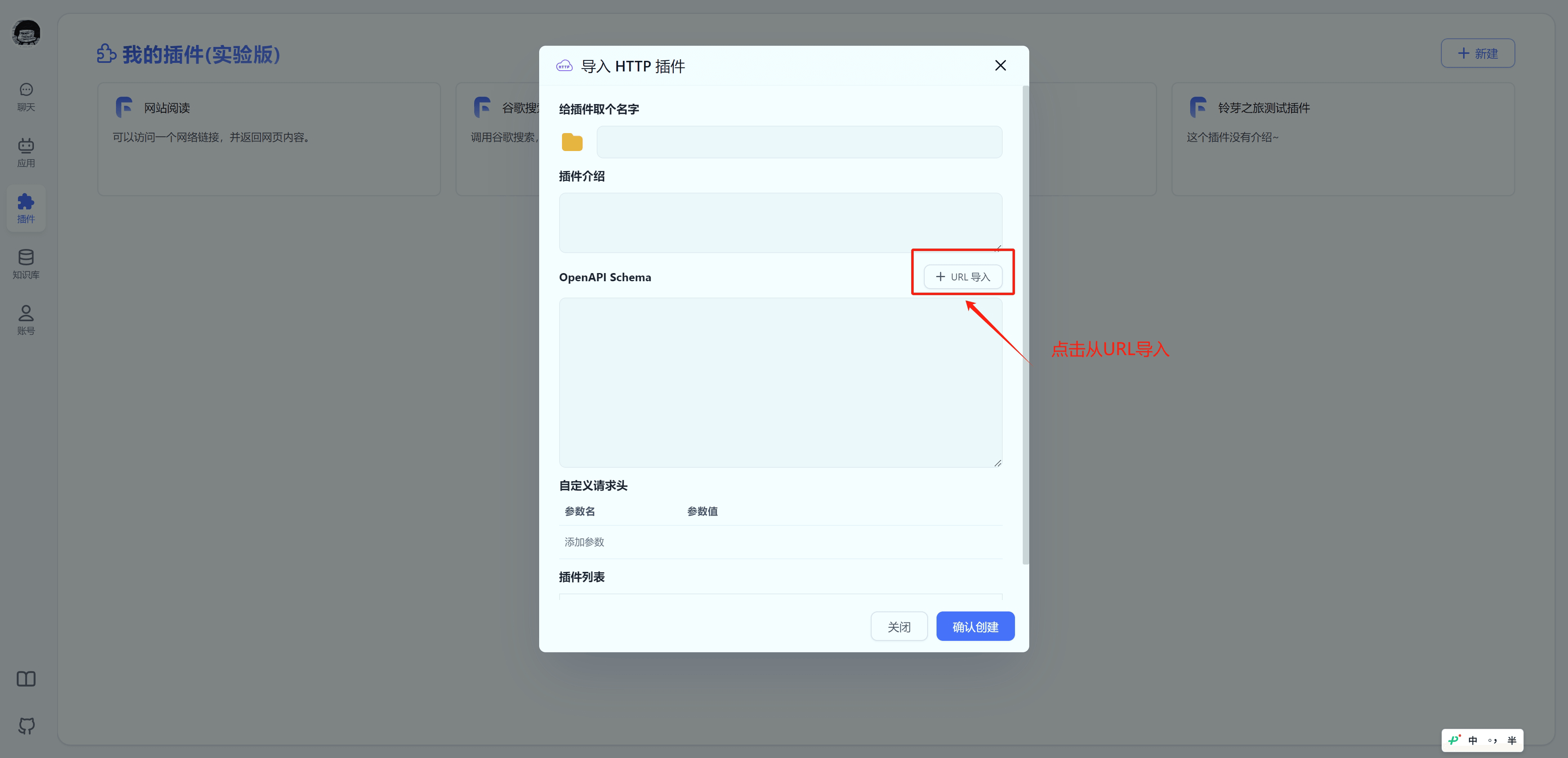1568x758 pixels.
Task: Click the user avatar at top left
Action: point(26,32)
